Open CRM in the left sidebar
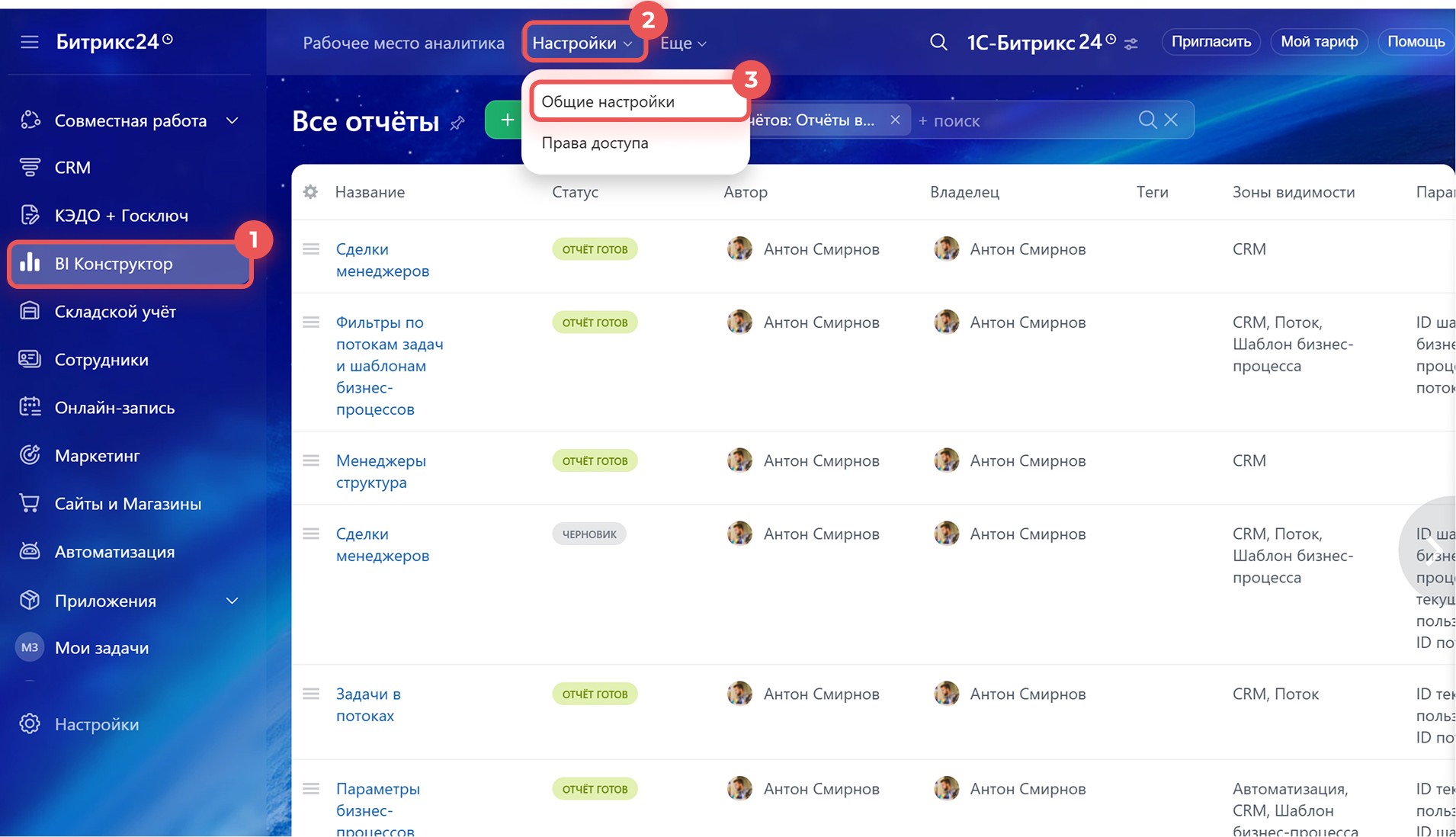1456x837 pixels. [72, 168]
